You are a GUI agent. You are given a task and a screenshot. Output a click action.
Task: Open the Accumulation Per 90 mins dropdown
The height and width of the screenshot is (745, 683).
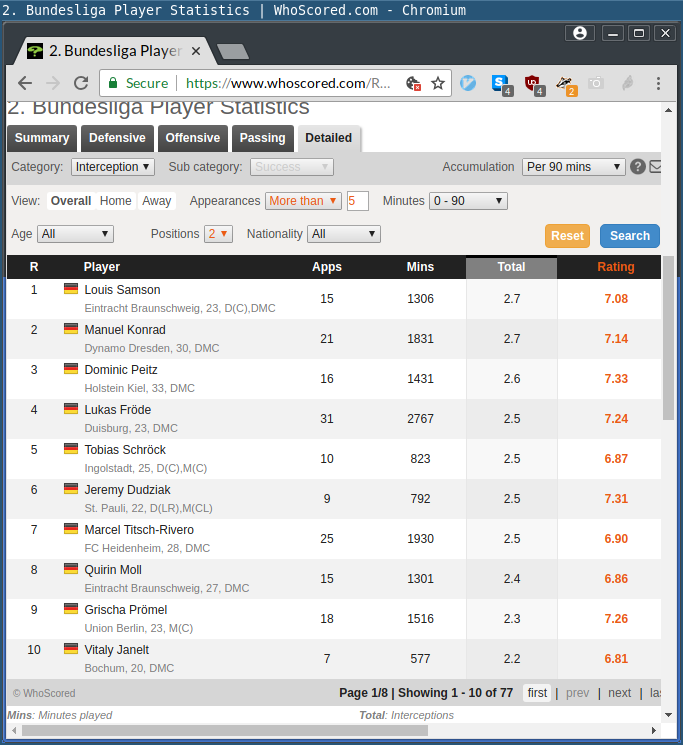pos(573,167)
